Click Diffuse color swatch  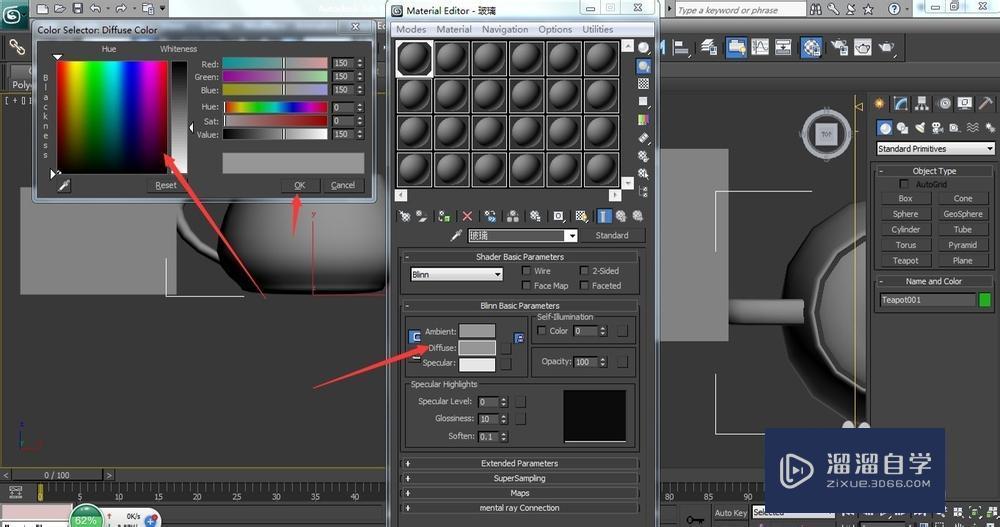[477, 347]
